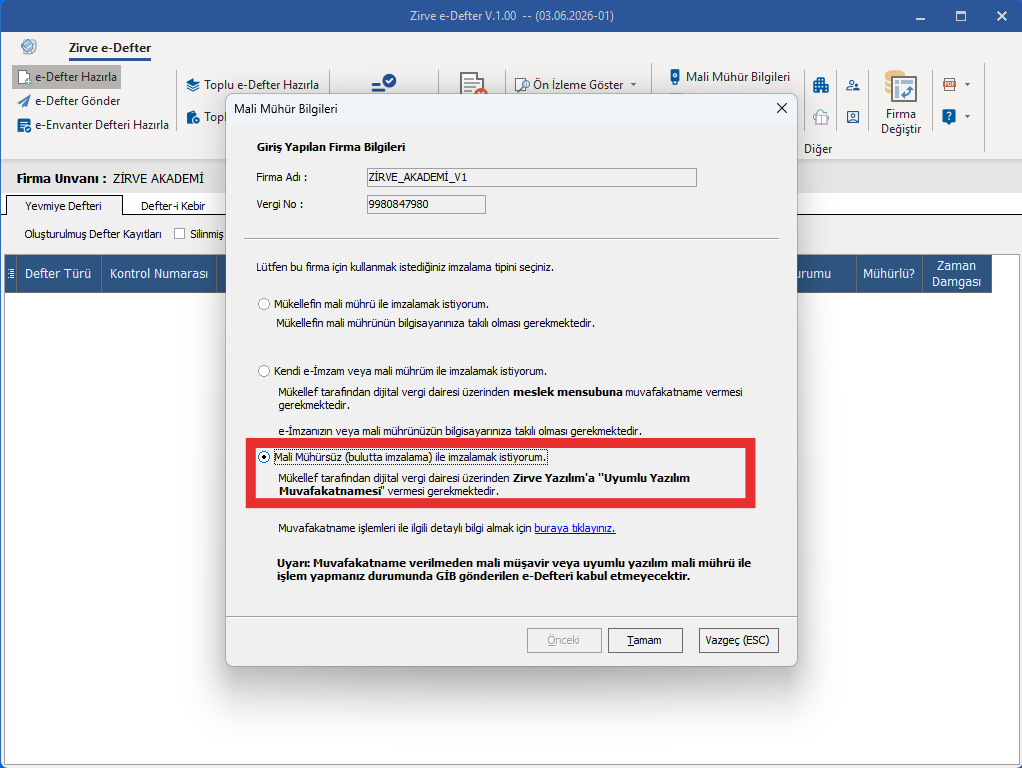This screenshot has width=1022, height=768.
Task: Click the document with red mark icon
Action: click(473, 84)
